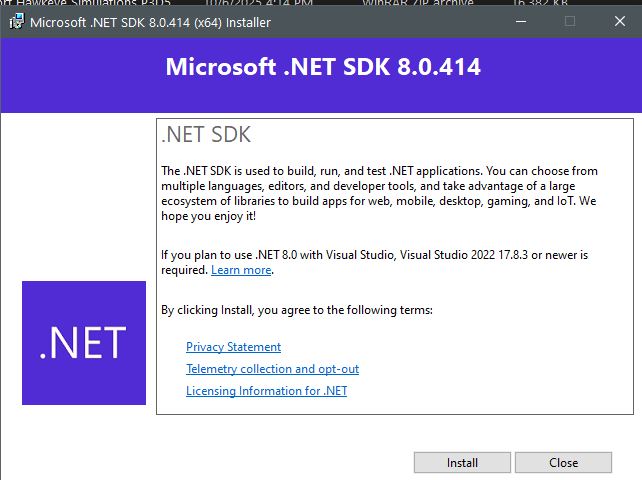
Task: Open Telemetry collection and opt-out link
Action: tap(272, 369)
